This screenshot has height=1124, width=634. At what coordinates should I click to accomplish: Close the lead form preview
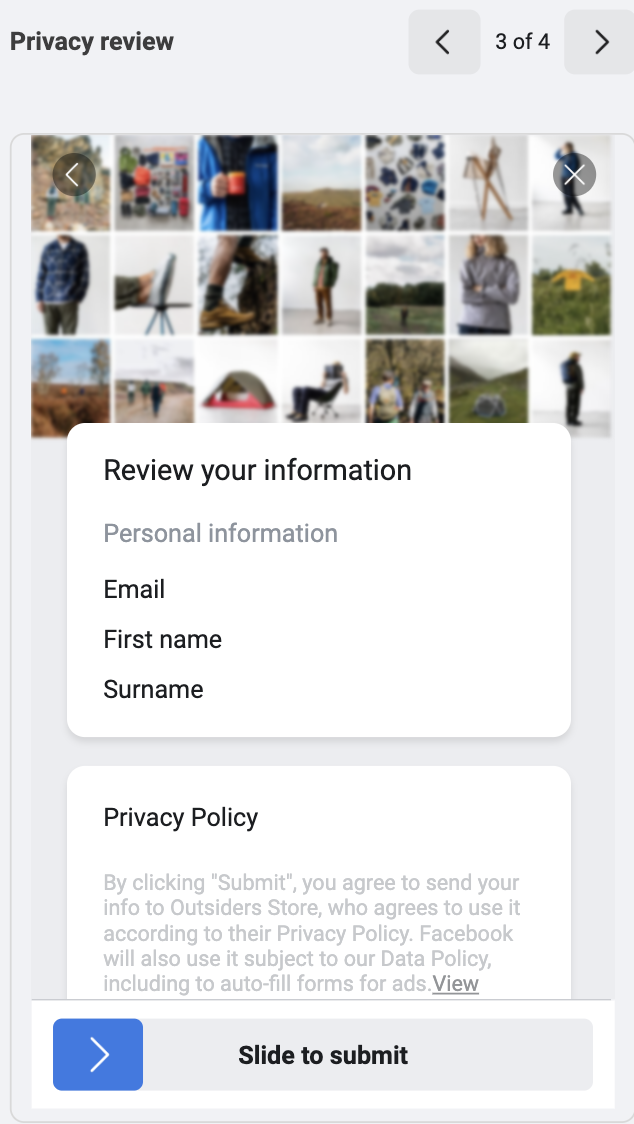tap(574, 175)
